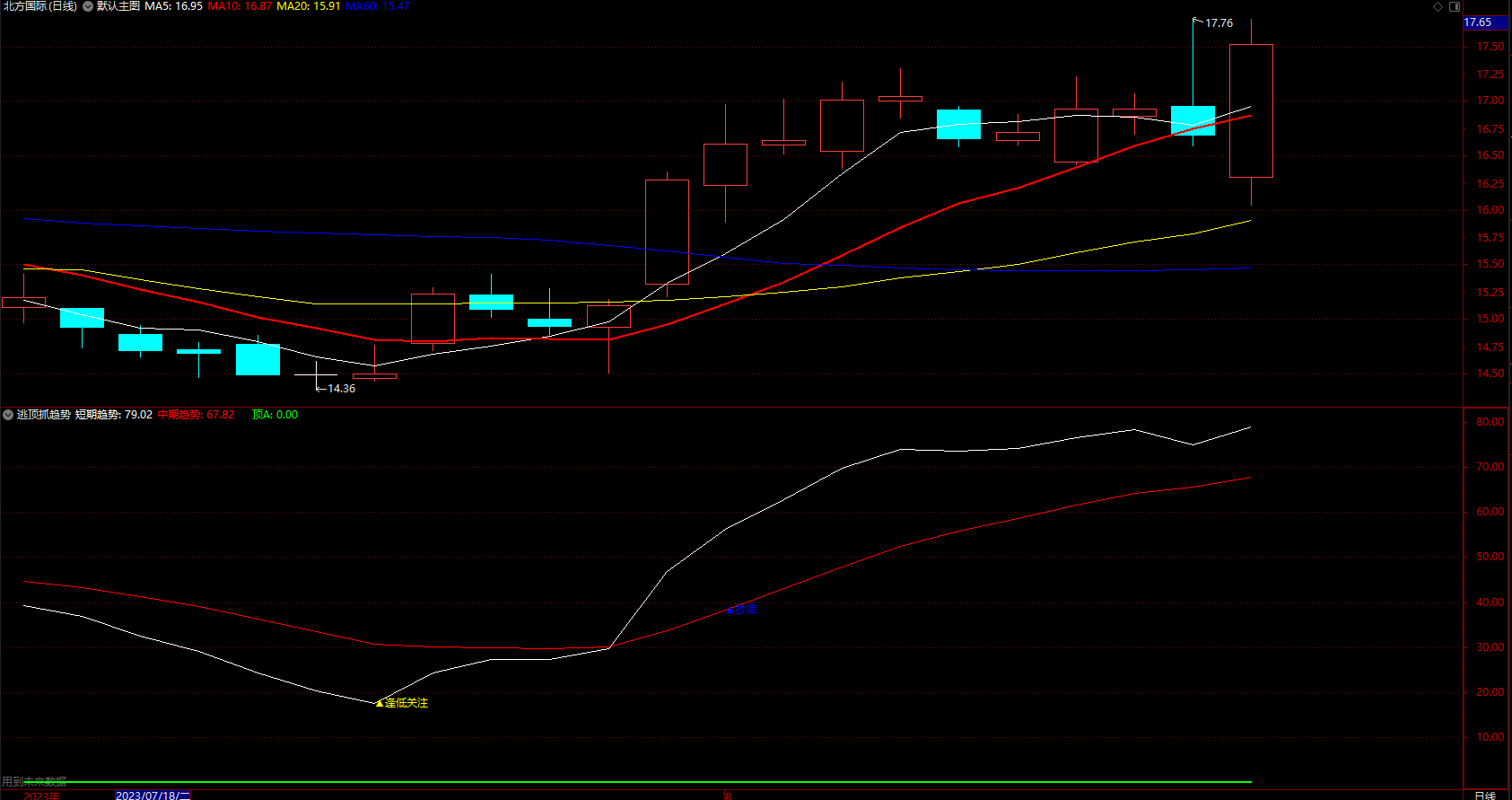
Task: Click the blue signal marker on the 中期趋势 line
Action: [741, 610]
